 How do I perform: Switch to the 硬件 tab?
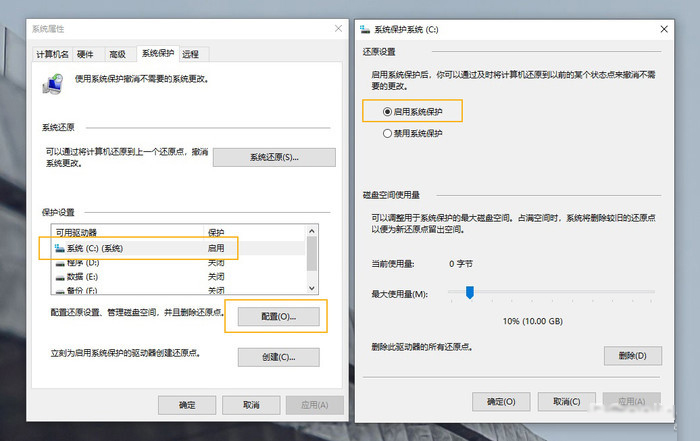(x=85, y=54)
